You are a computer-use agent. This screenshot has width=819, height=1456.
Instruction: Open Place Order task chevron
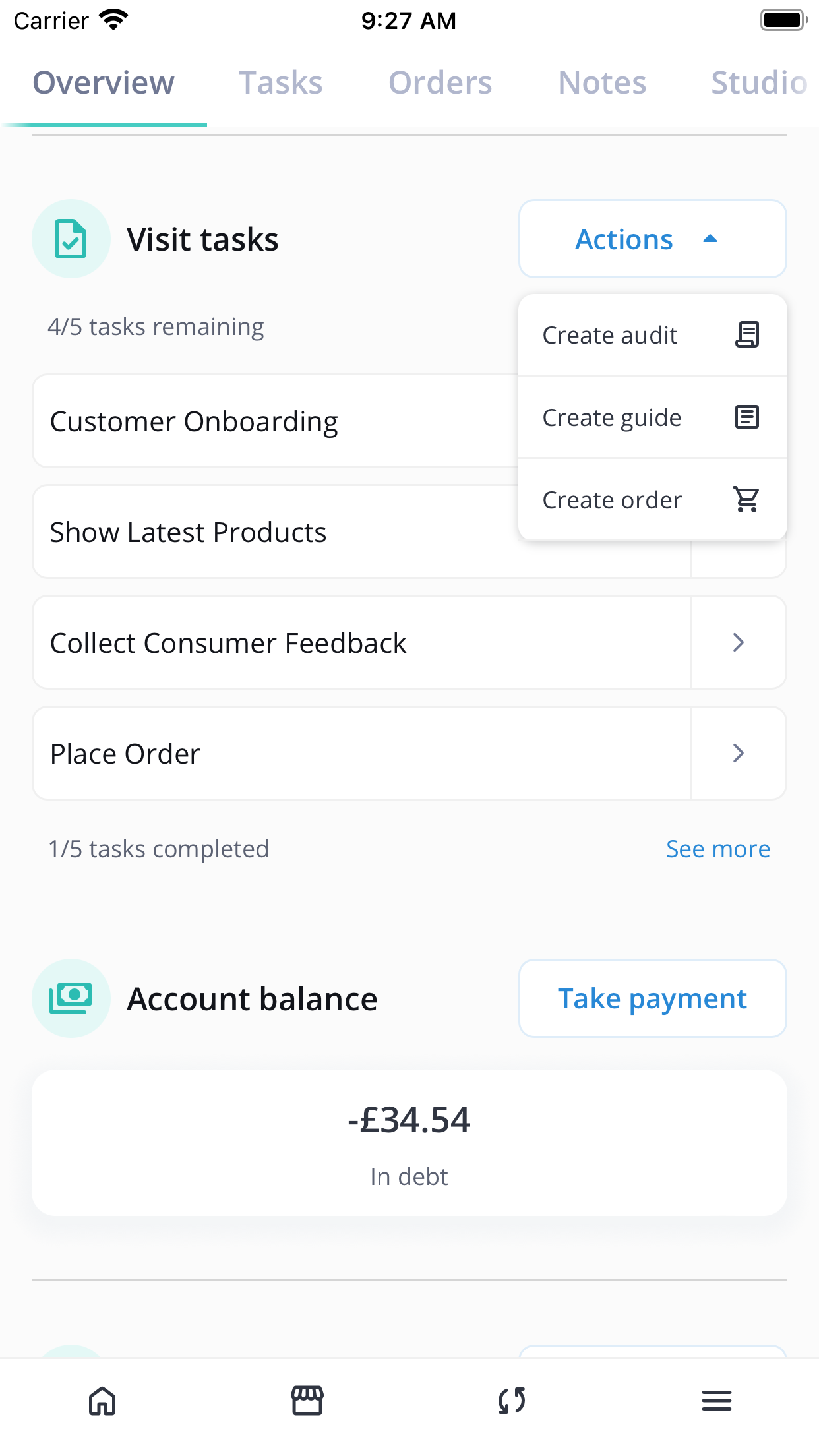739,753
